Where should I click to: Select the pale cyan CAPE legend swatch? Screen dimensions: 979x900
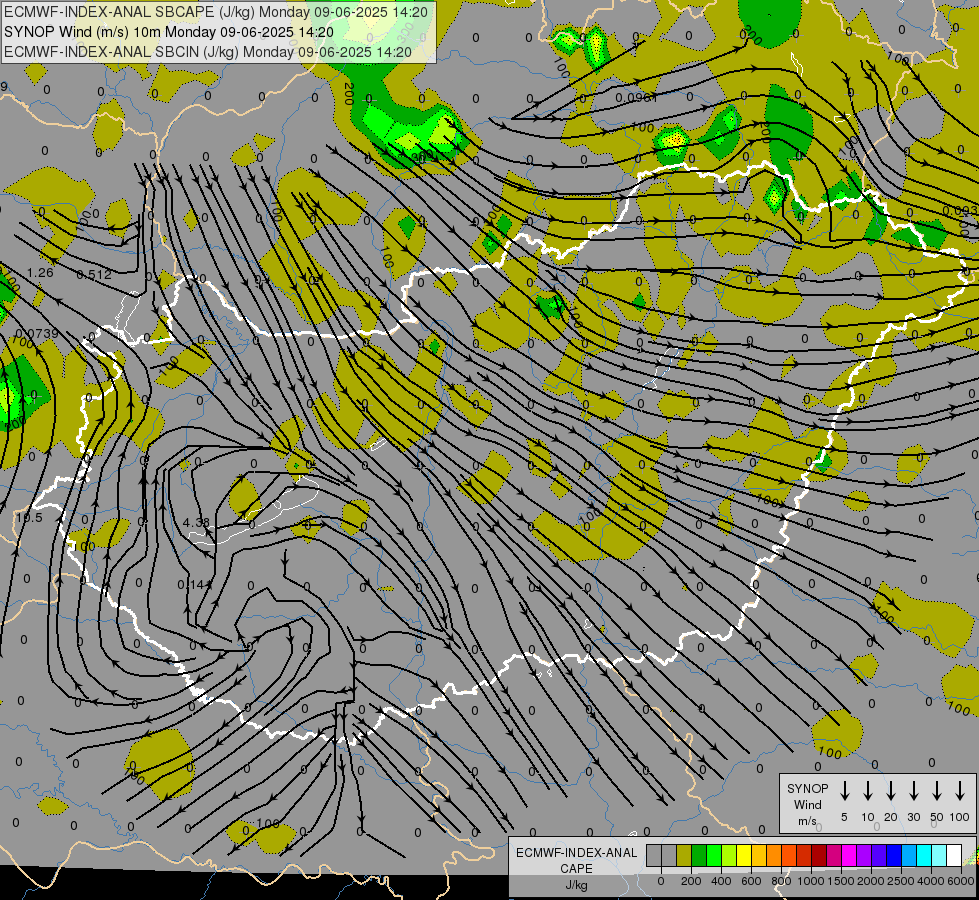pyautogui.click(x=940, y=855)
